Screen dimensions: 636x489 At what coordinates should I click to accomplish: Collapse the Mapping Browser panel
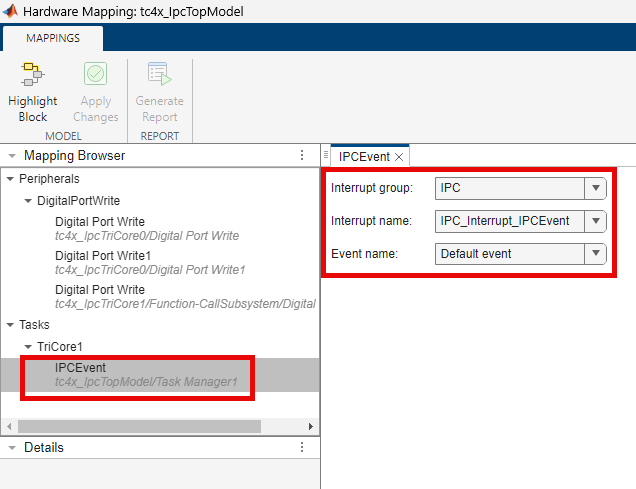click(x=12, y=156)
